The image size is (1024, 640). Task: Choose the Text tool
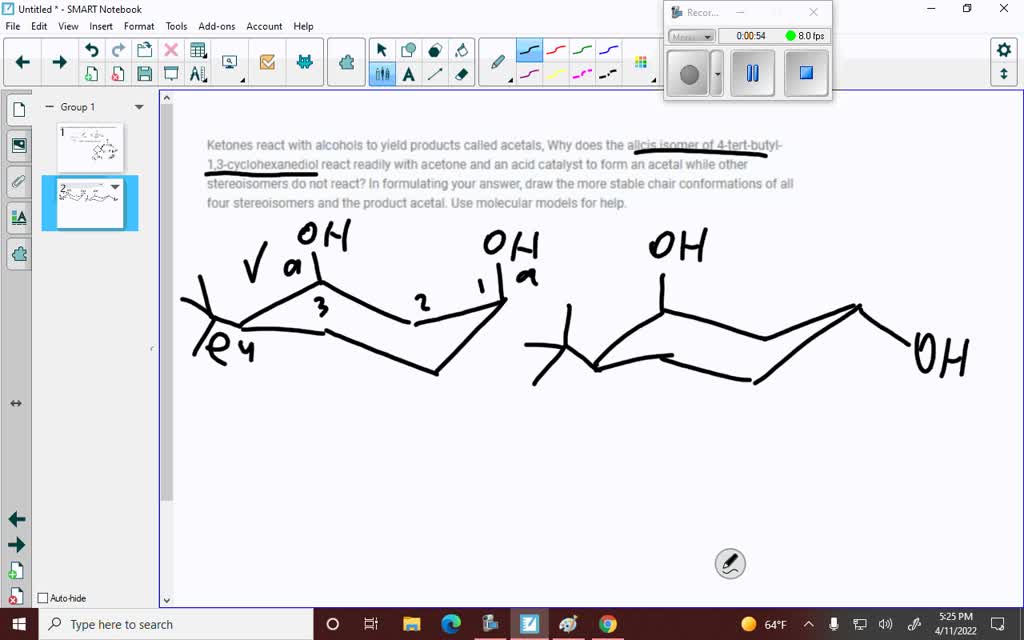click(409, 74)
